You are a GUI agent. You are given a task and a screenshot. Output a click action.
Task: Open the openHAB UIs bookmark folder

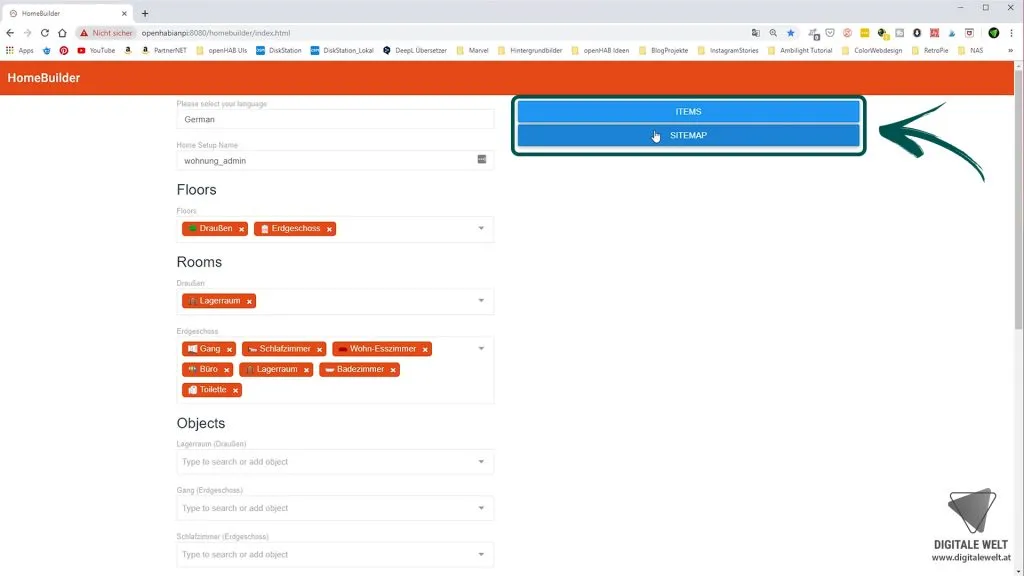point(221,50)
